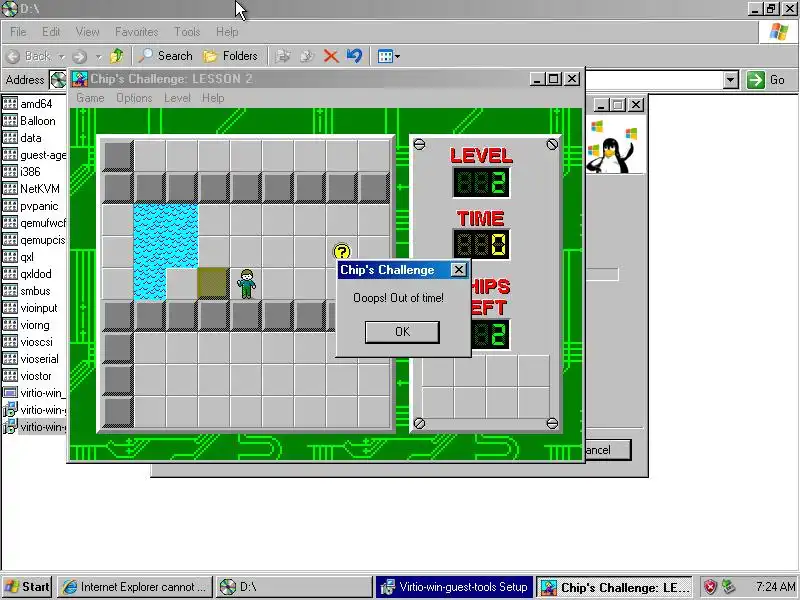Open the File menu in Explorer window
This screenshot has width=800, height=600.
click(18, 32)
